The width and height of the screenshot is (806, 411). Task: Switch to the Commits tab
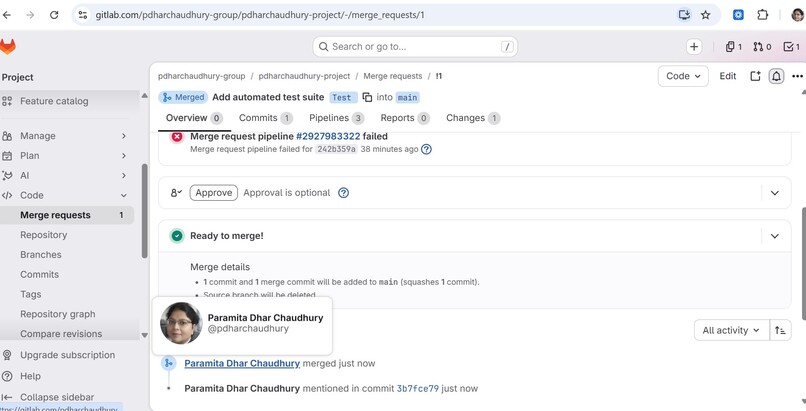pos(266,118)
